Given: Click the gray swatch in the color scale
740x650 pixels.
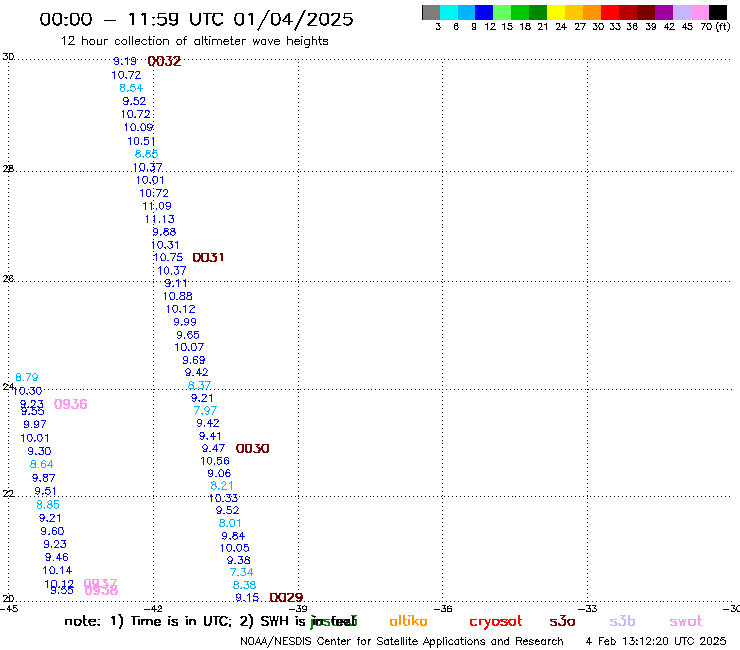Looking at the screenshot, I should [431, 12].
